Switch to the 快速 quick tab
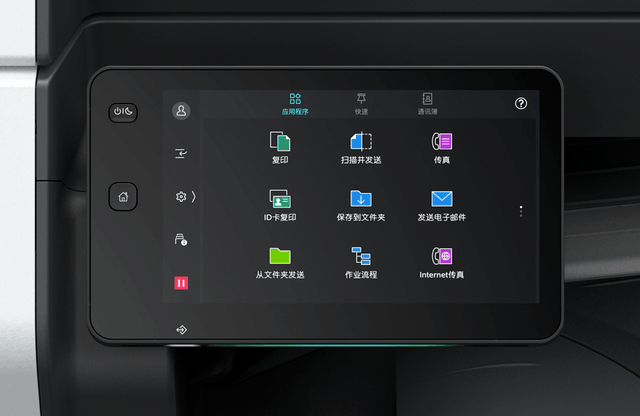 [x=361, y=104]
